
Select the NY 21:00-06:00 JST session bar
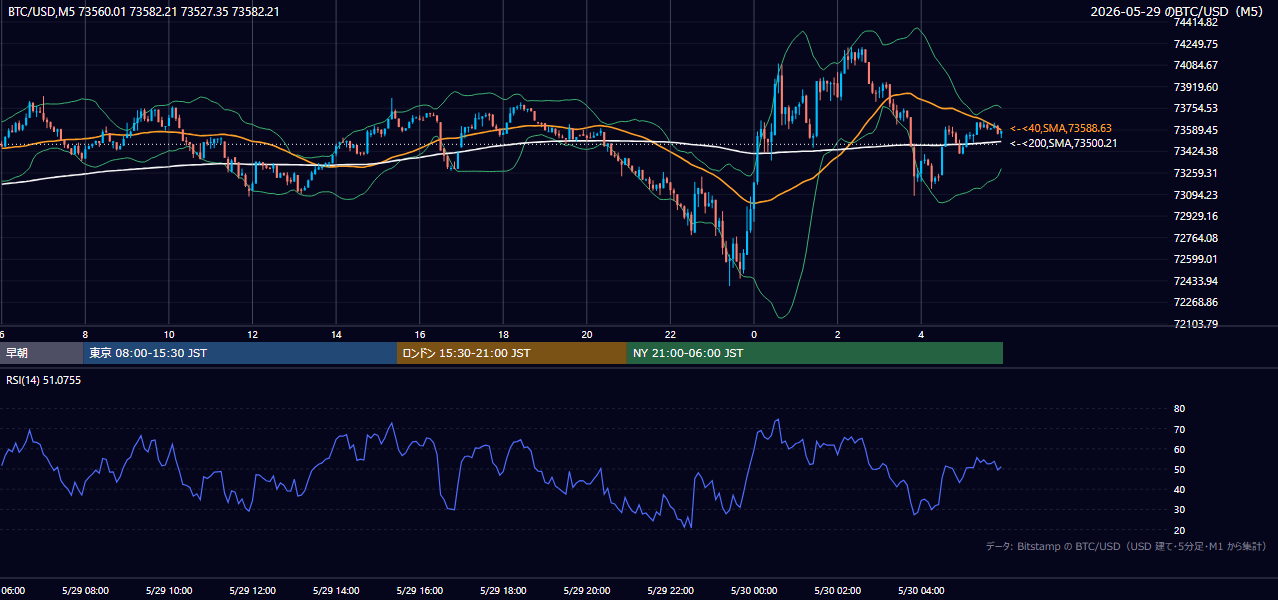[815, 353]
